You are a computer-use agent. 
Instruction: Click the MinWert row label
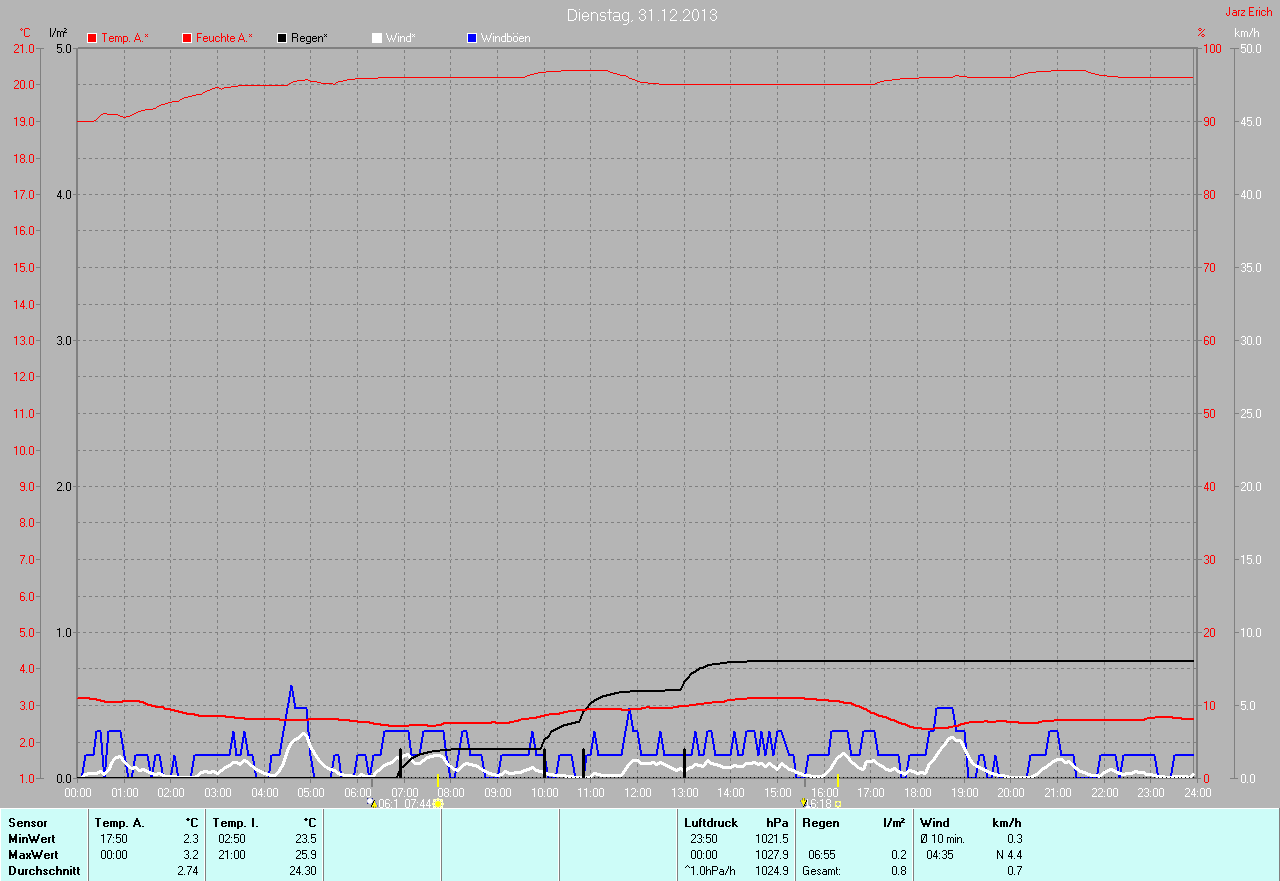(32, 839)
